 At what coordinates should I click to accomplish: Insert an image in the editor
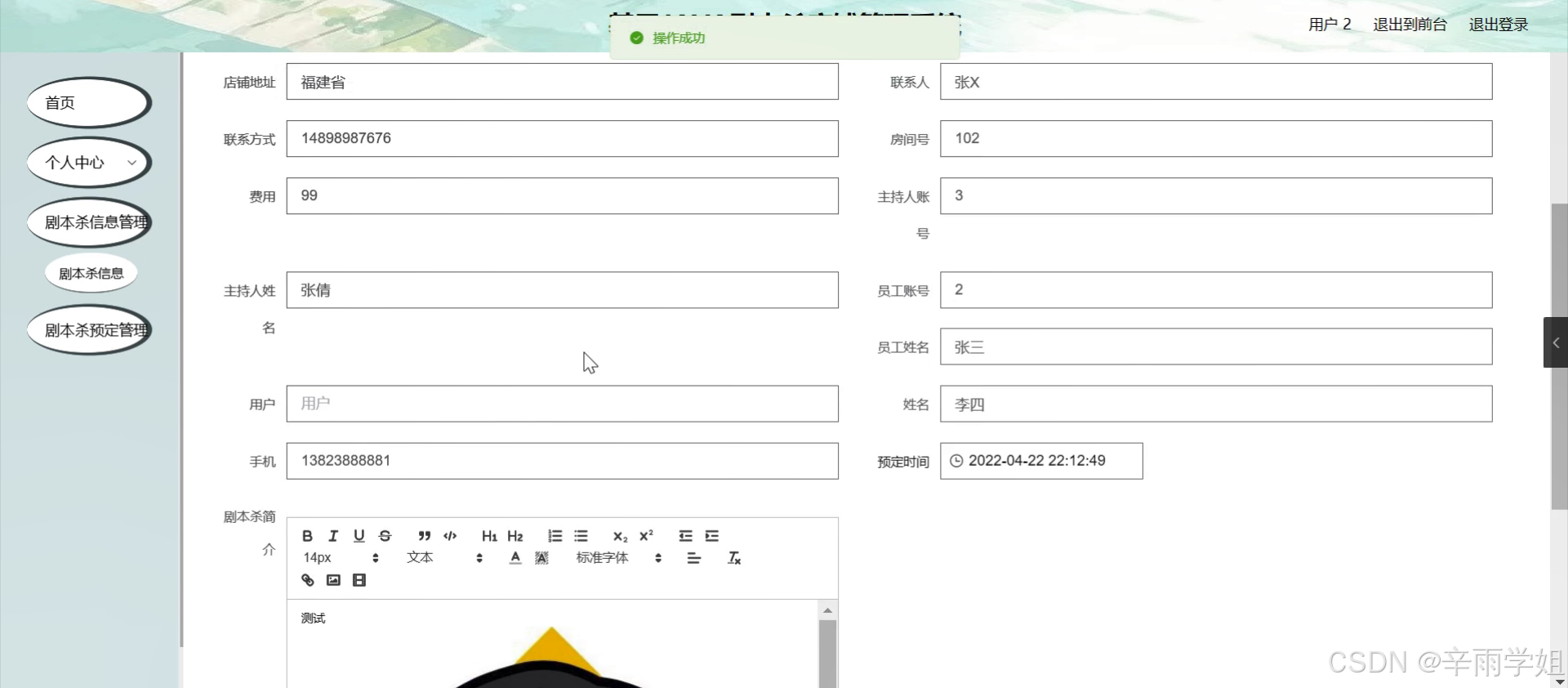(333, 580)
